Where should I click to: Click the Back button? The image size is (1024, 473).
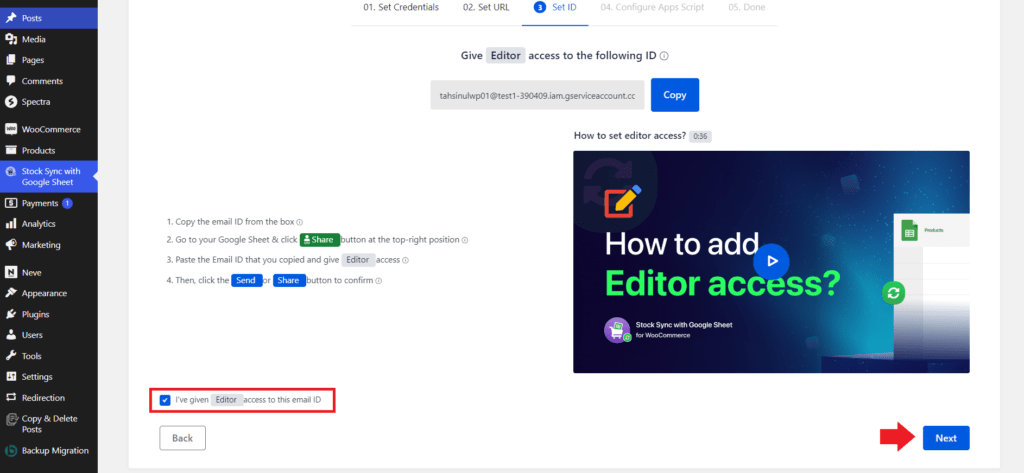[182, 438]
